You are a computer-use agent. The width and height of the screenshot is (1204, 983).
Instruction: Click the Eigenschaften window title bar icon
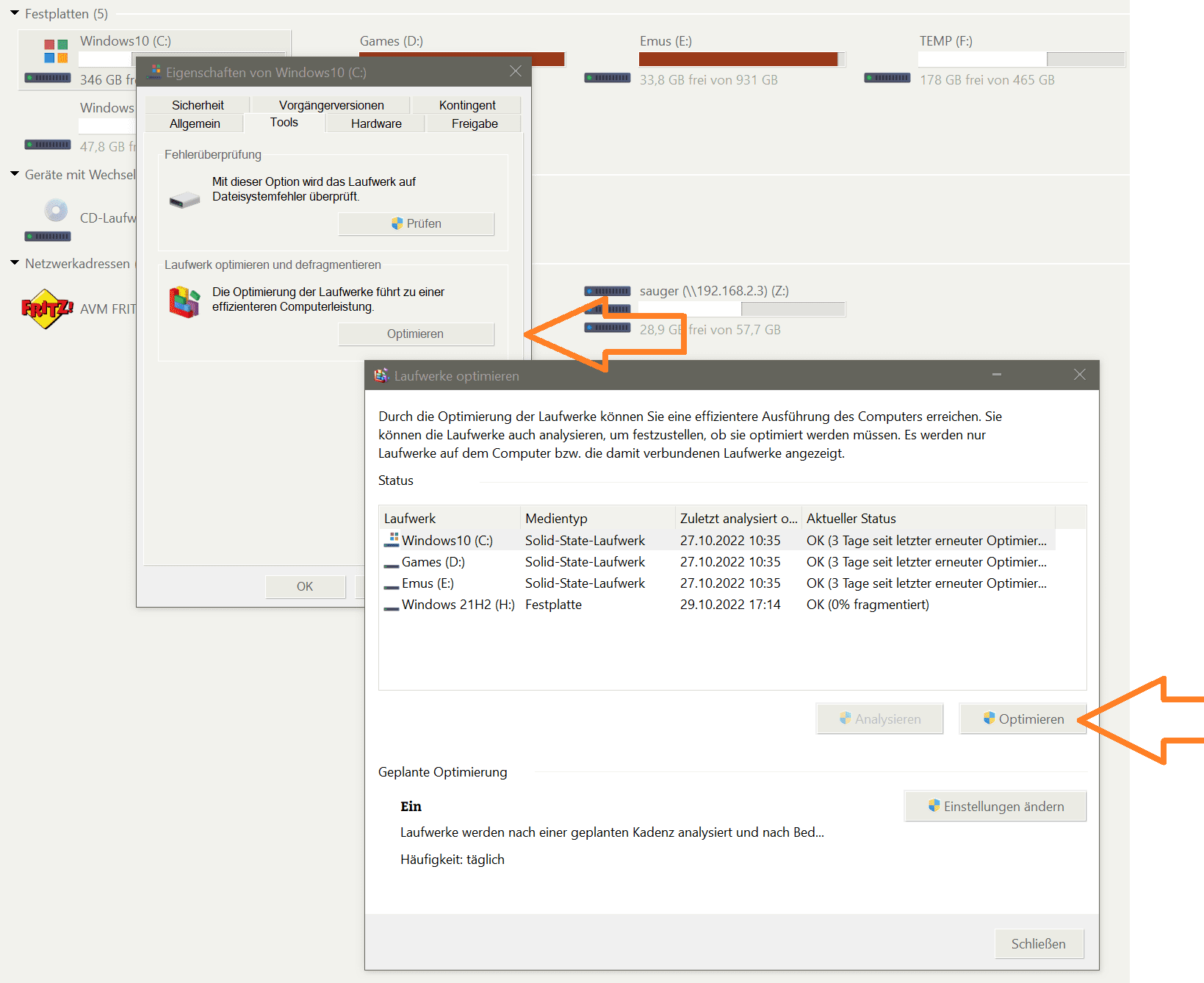(154, 72)
